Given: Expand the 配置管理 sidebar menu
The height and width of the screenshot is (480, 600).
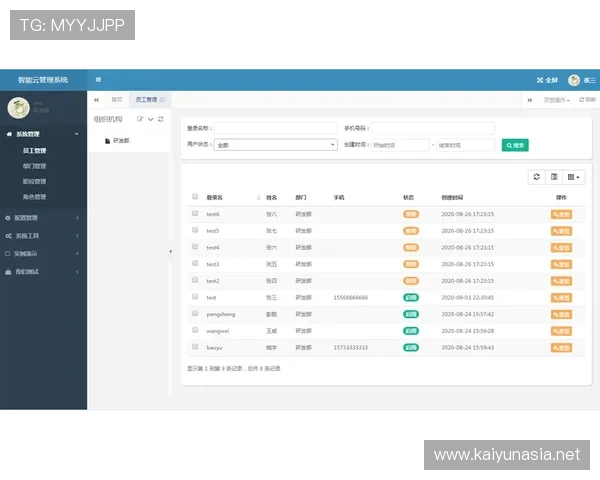Looking at the screenshot, I should point(40,217).
